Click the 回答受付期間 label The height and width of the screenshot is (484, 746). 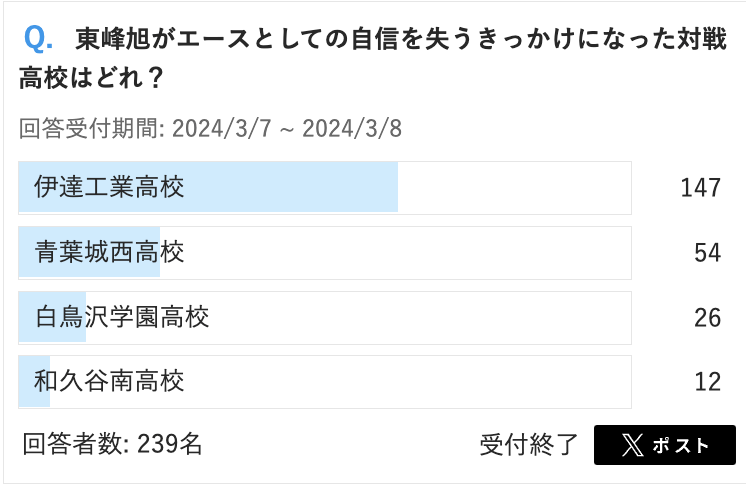pos(90,129)
